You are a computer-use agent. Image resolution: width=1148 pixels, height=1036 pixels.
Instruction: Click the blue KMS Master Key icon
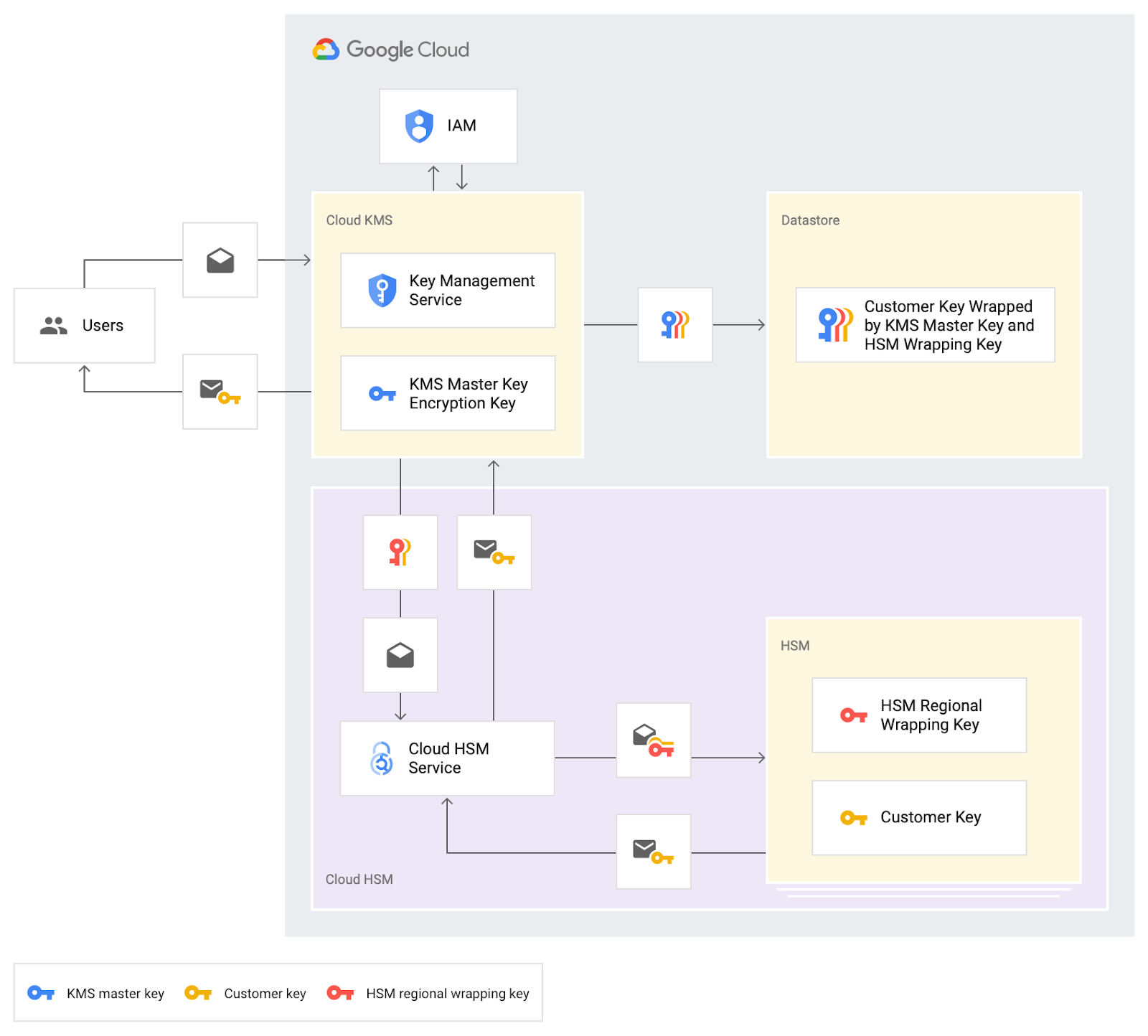[382, 394]
